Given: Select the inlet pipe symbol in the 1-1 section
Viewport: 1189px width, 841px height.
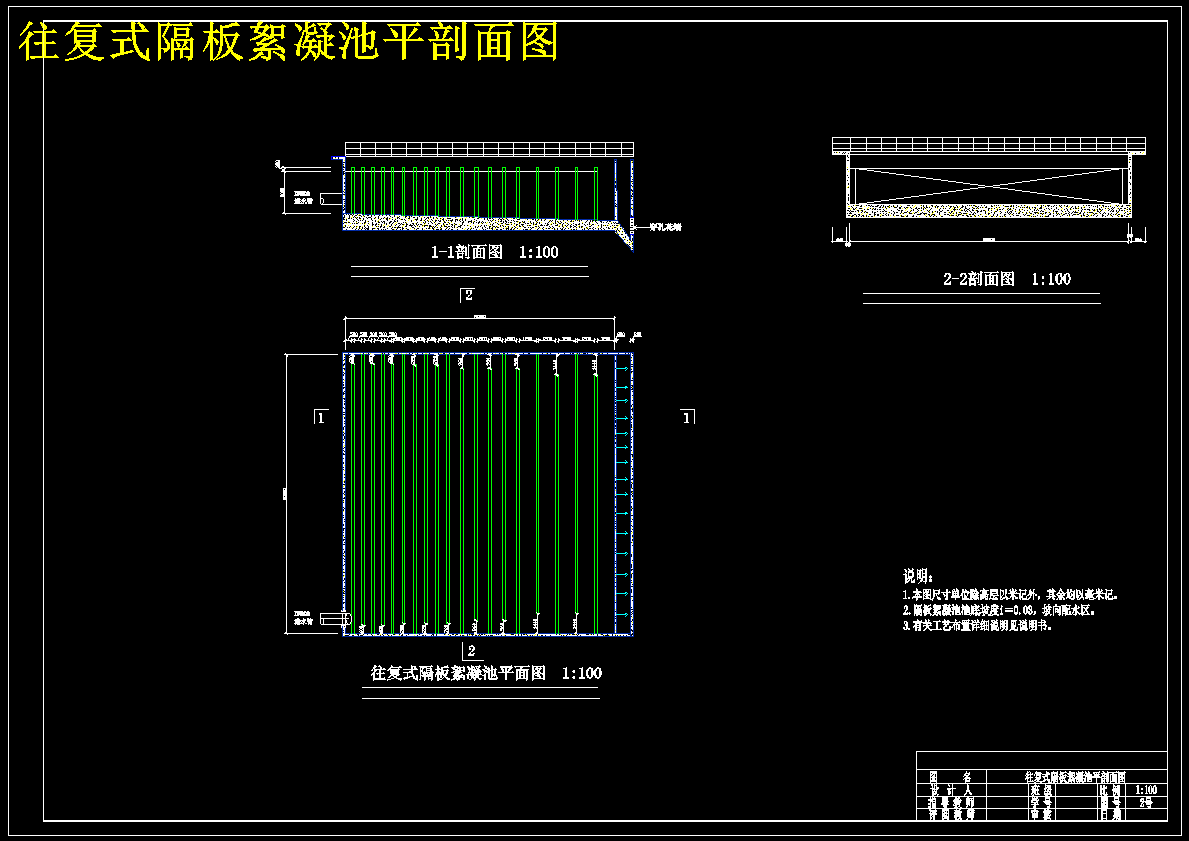Looking at the screenshot, I should (x=331, y=199).
